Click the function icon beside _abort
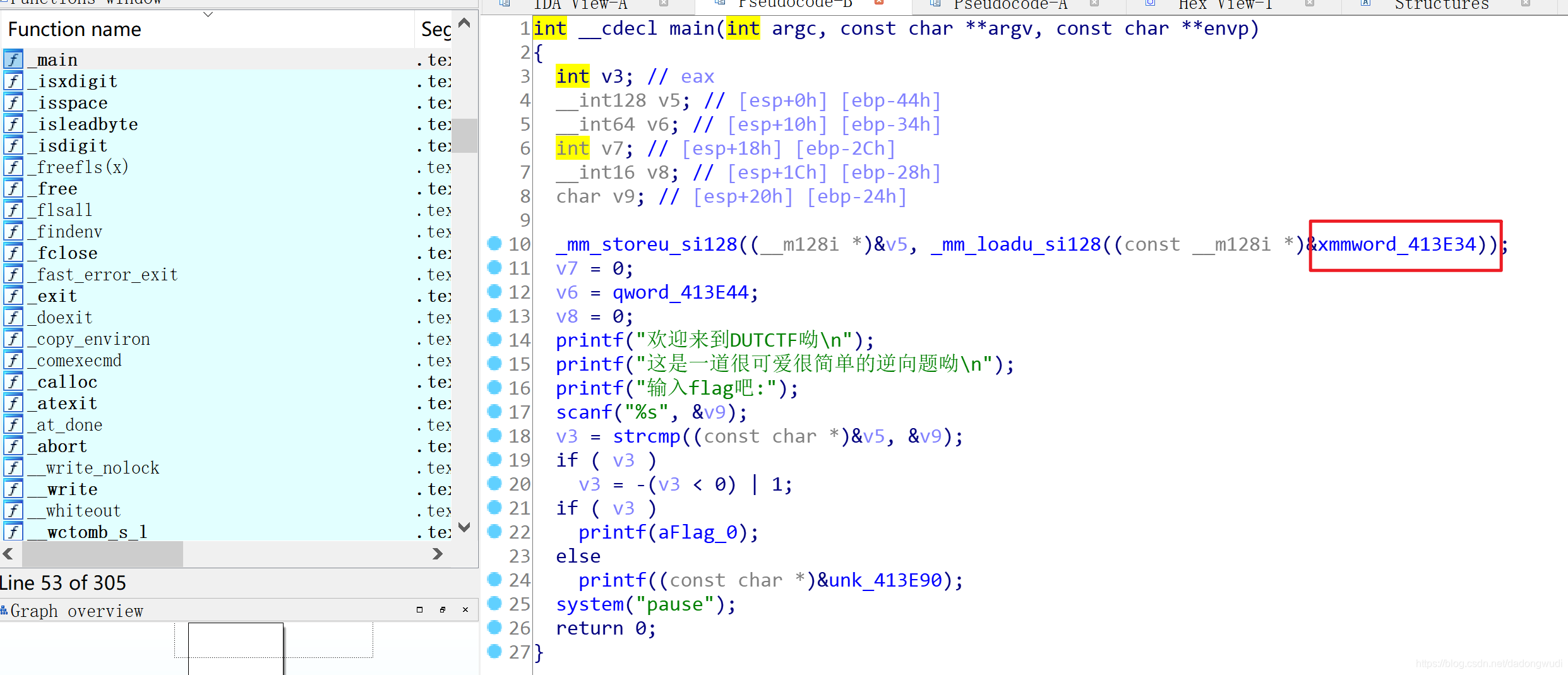The width and height of the screenshot is (1568, 675). (13, 446)
